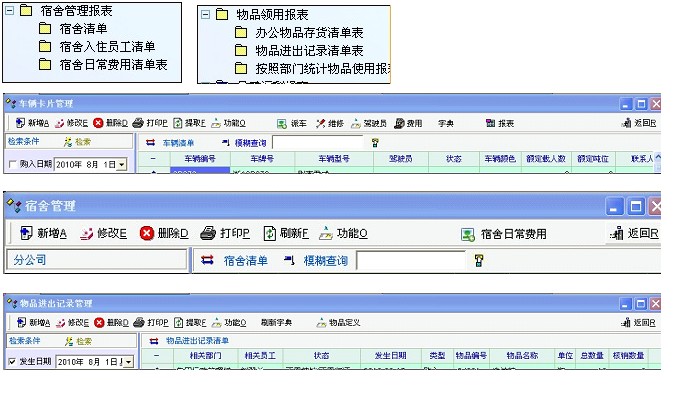Click the 模糊查询 text field in 宿舍管理
Image resolution: width=682 pixels, height=397 pixels.
[411, 260]
